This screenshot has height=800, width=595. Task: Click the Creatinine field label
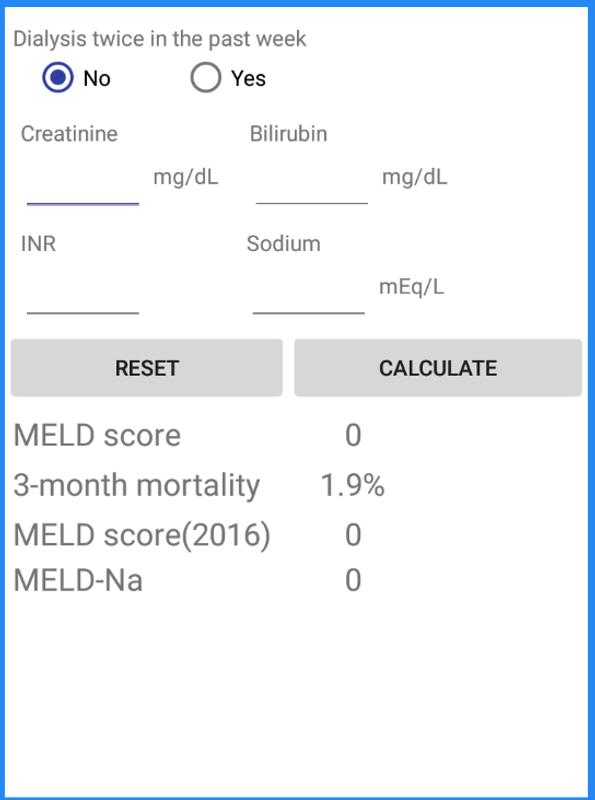[x=67, y=131]
